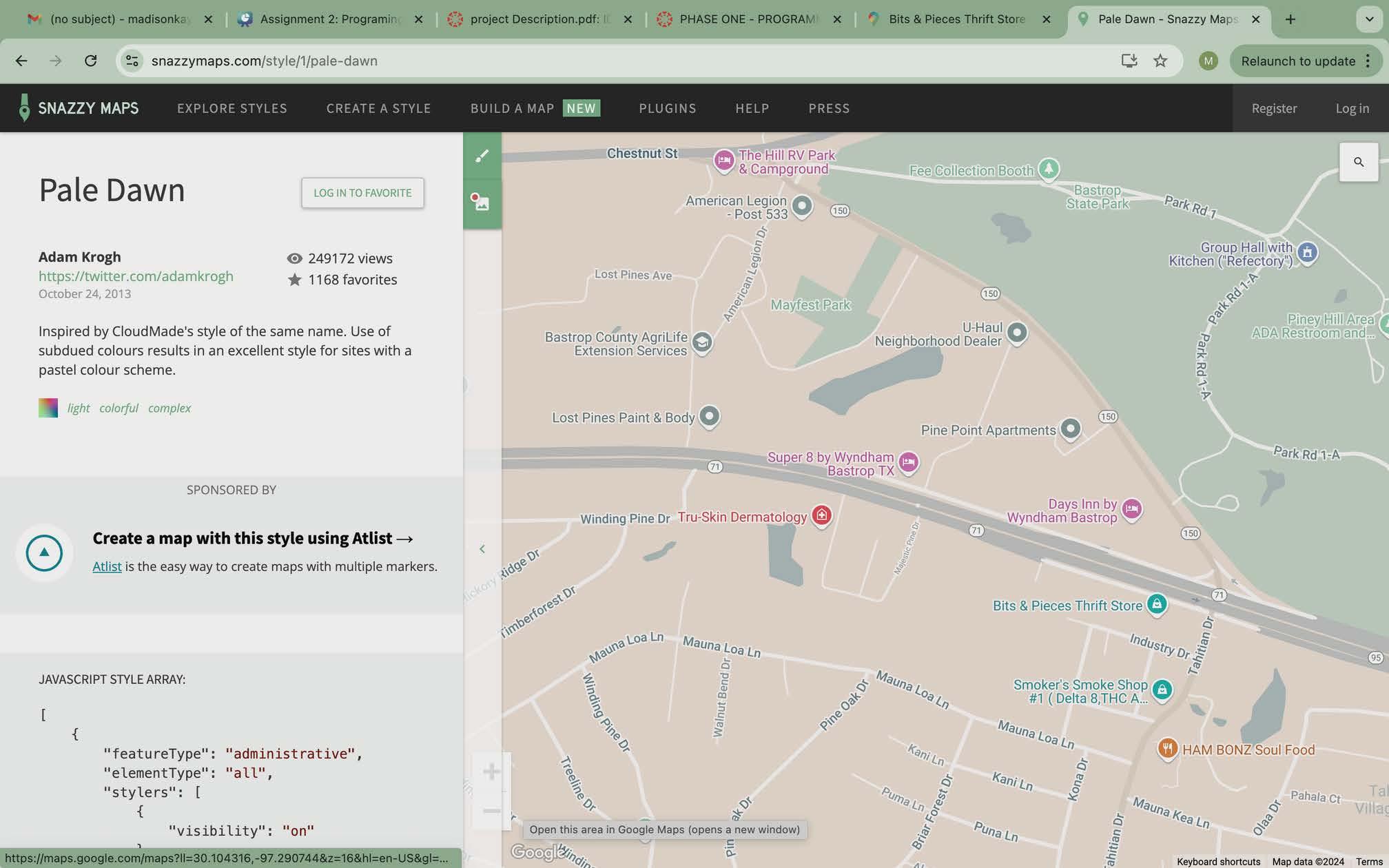Screen dimensions: 1389x868
Task: Open the adamkrogh Twitter link
Action: click(x=136, y=276)
